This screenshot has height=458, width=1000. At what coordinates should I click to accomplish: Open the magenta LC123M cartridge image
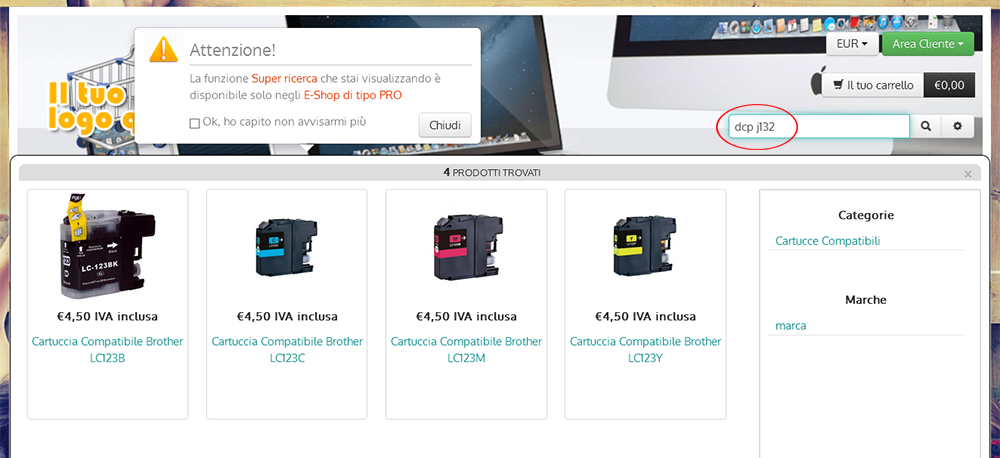(x=466, y=246)
